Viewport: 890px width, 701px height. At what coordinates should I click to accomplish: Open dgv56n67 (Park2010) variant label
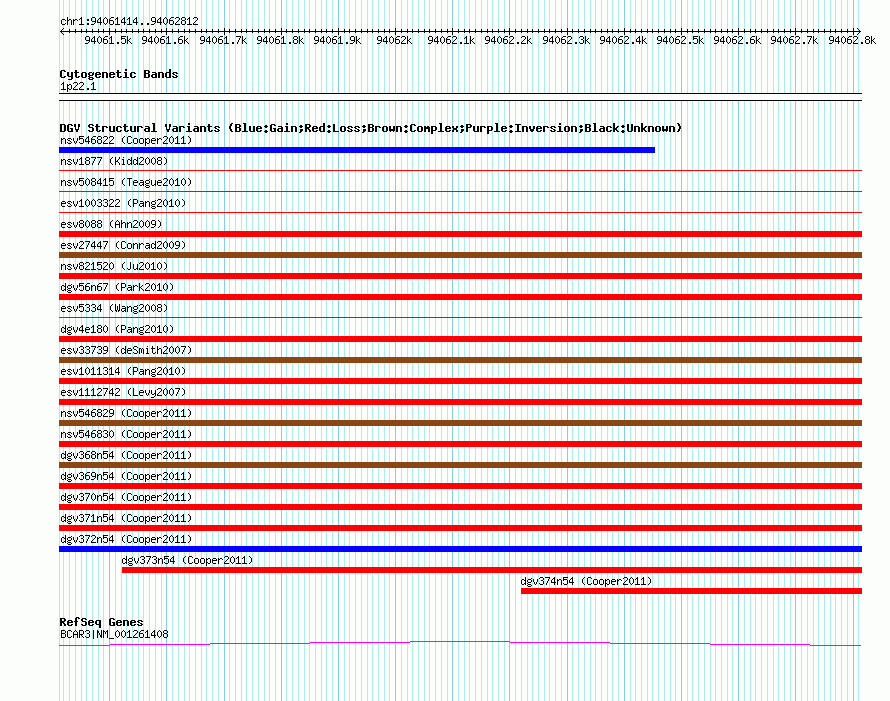(117, 287)
